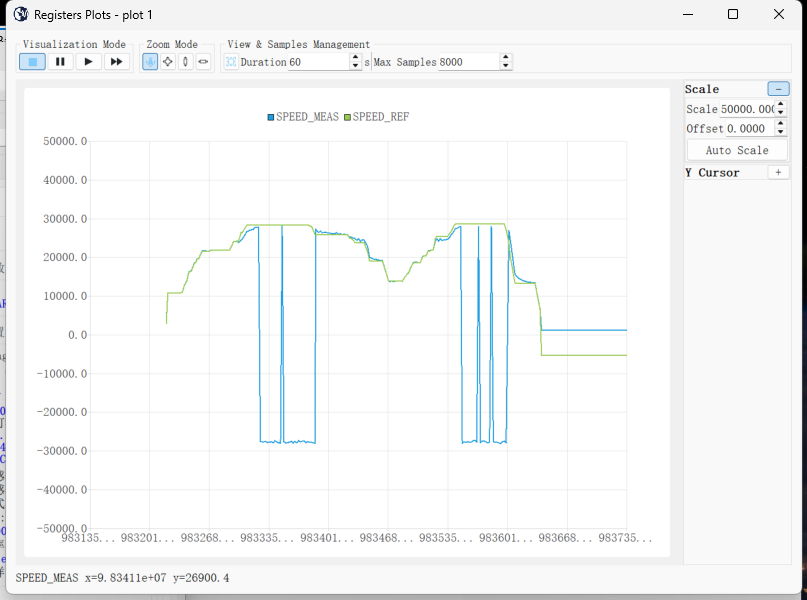Click the '983468...' x-axis label
The height and width of the screenshot is (600, 807).
point(387,538)
